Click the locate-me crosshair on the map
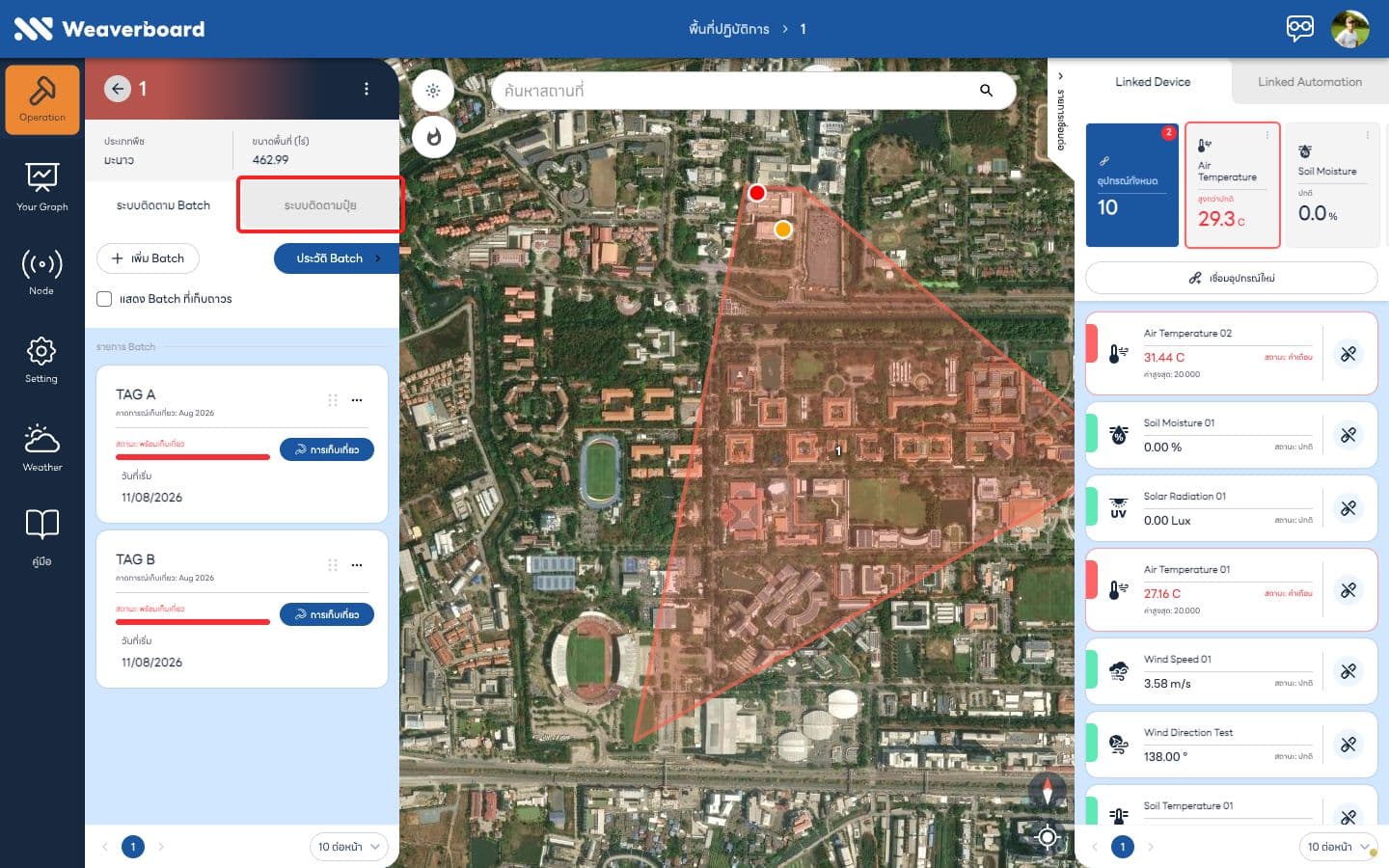This screenshot has width=1389, height=868. tap(1048, 836)
